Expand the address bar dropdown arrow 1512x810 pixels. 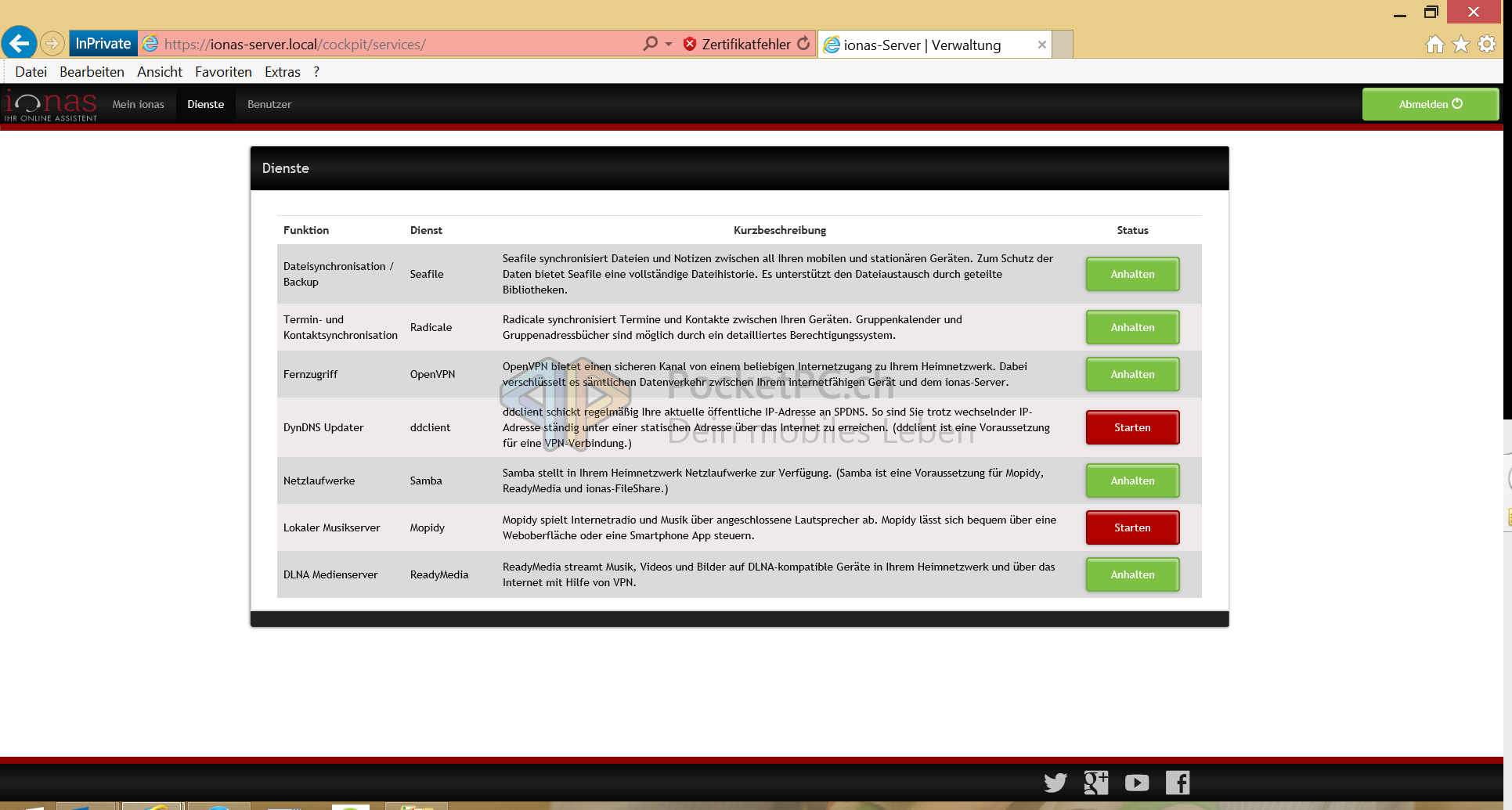pyautogui.click(x=669, y=44)
